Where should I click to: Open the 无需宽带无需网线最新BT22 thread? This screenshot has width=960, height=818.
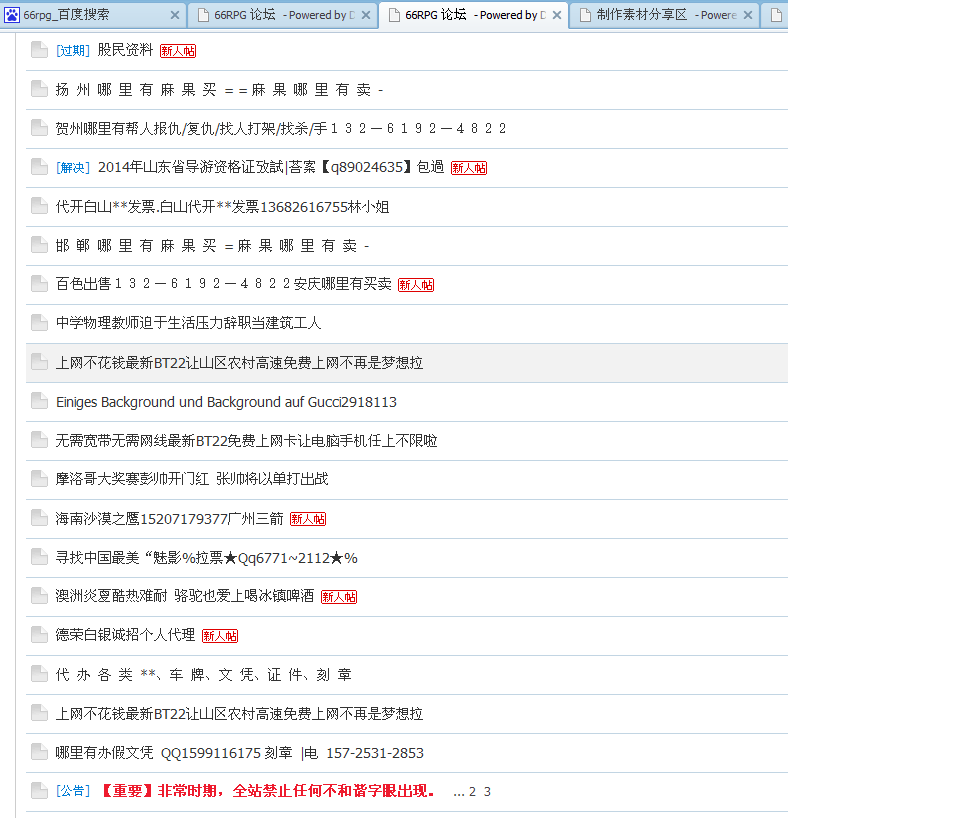click(x=247, y=440)
